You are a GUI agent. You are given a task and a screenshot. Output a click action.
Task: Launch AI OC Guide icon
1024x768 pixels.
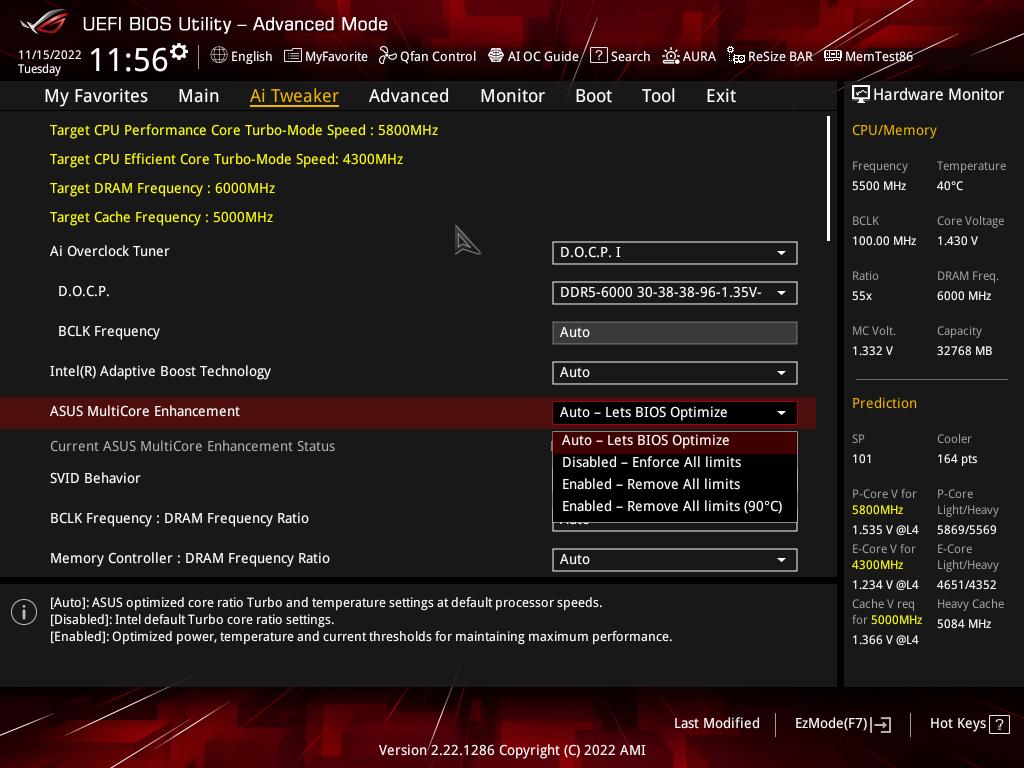point(496,56)
